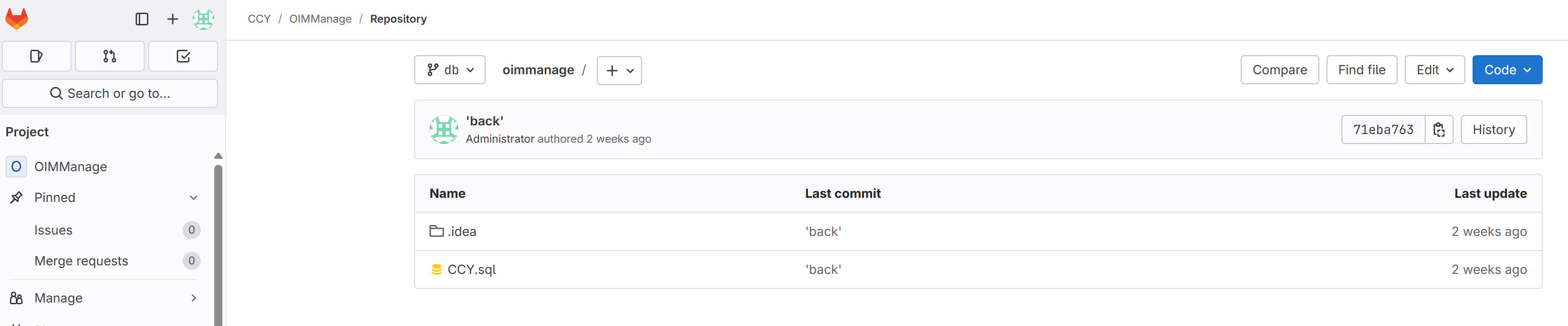Click the Compare button
Viewport: 1568px width, 326px height.
point(1280,70)
